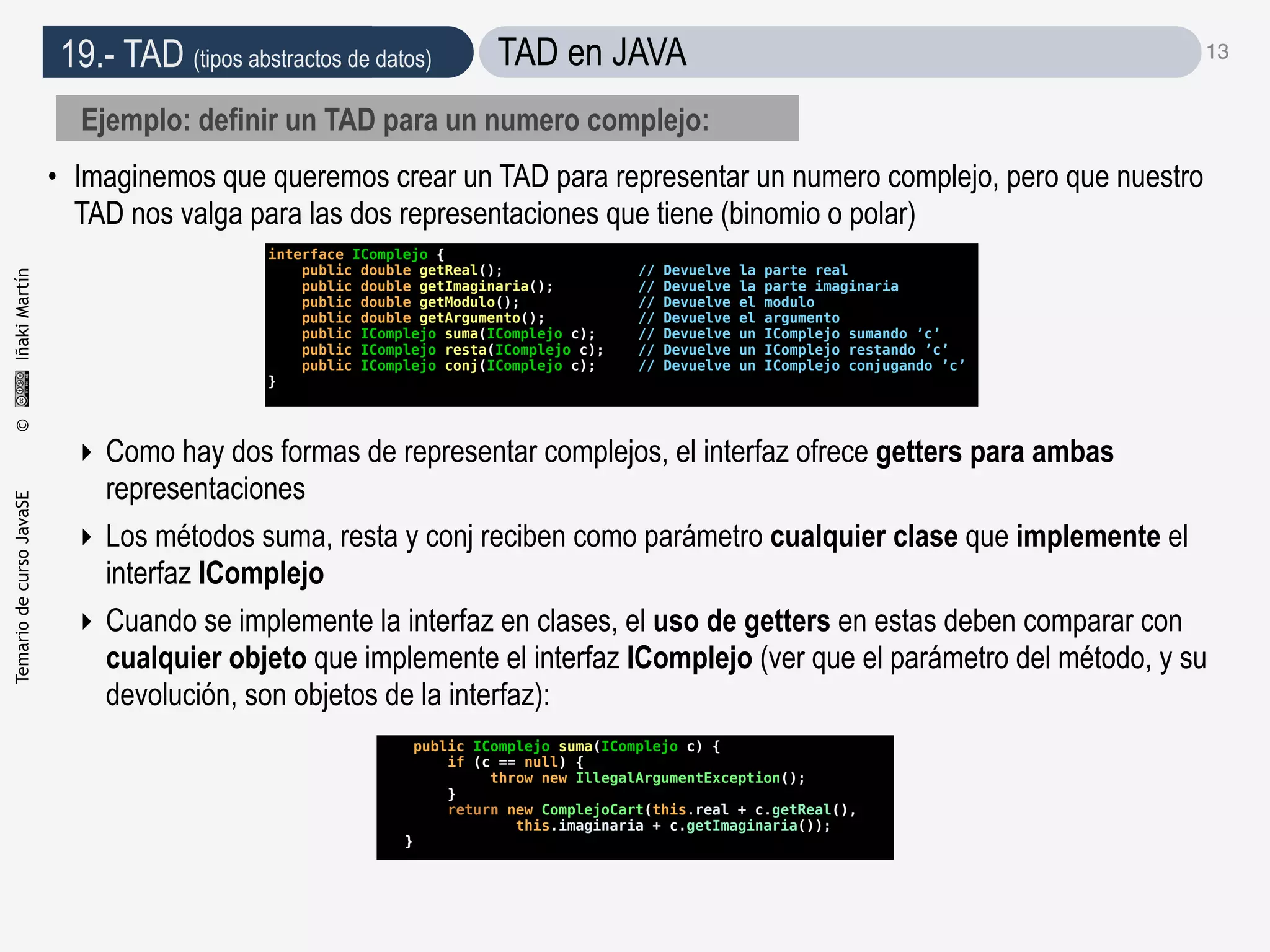Image resolution: width=1270 pixels, height=952 pixels.
Task: Click bold text 'getters para ambas'
Action: (x=994, y=452)
